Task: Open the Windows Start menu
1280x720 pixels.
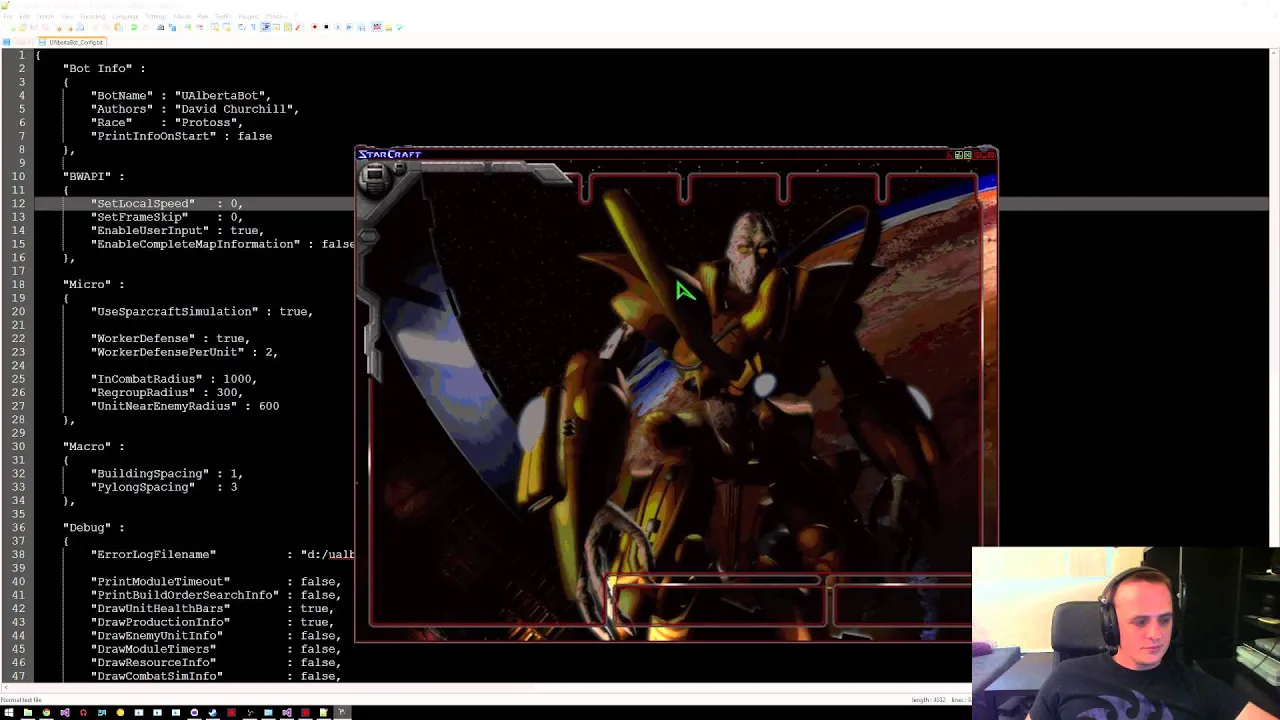Action: pos(9,712)
